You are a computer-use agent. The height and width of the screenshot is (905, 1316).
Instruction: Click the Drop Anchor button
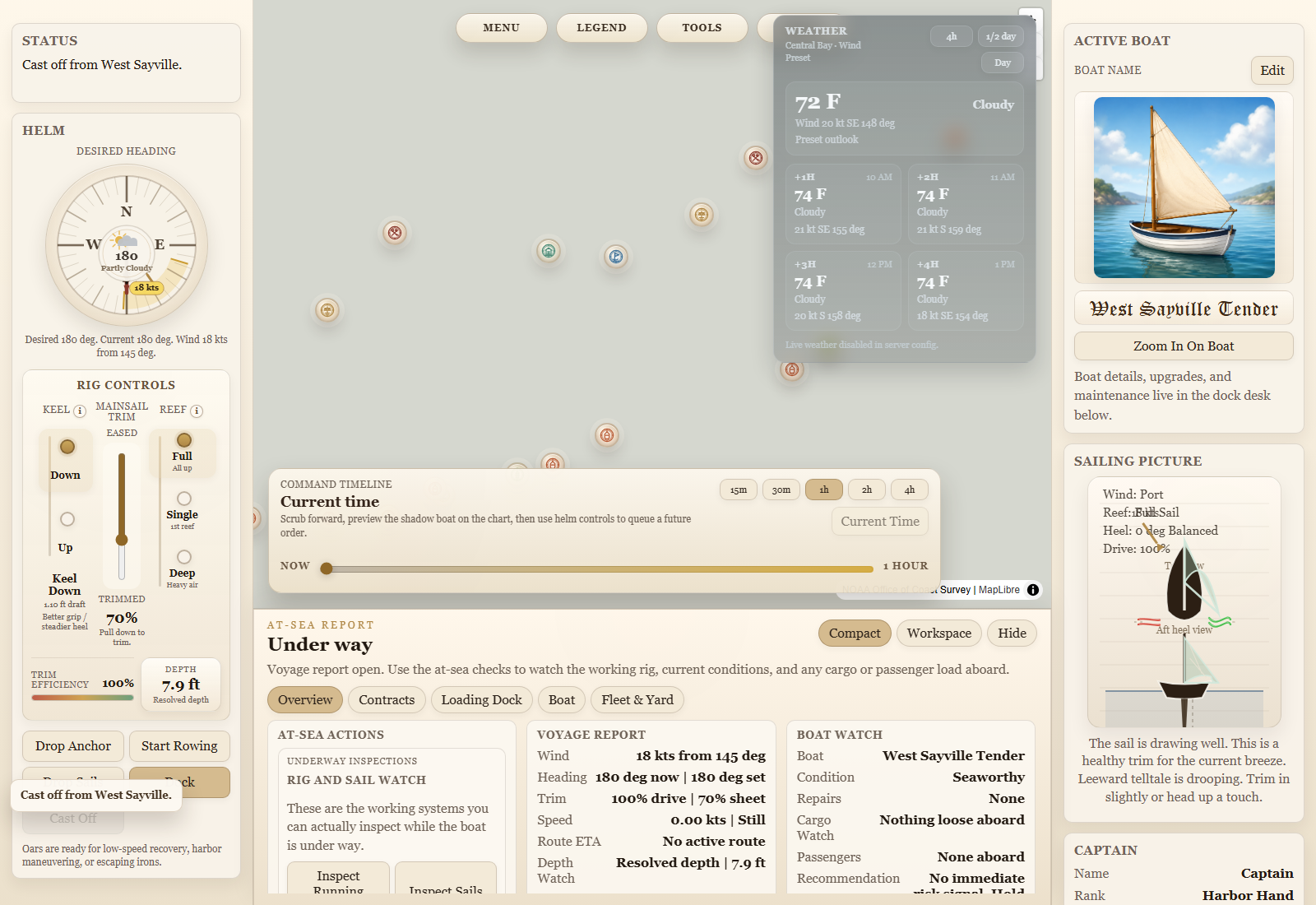tap(73, 746)
